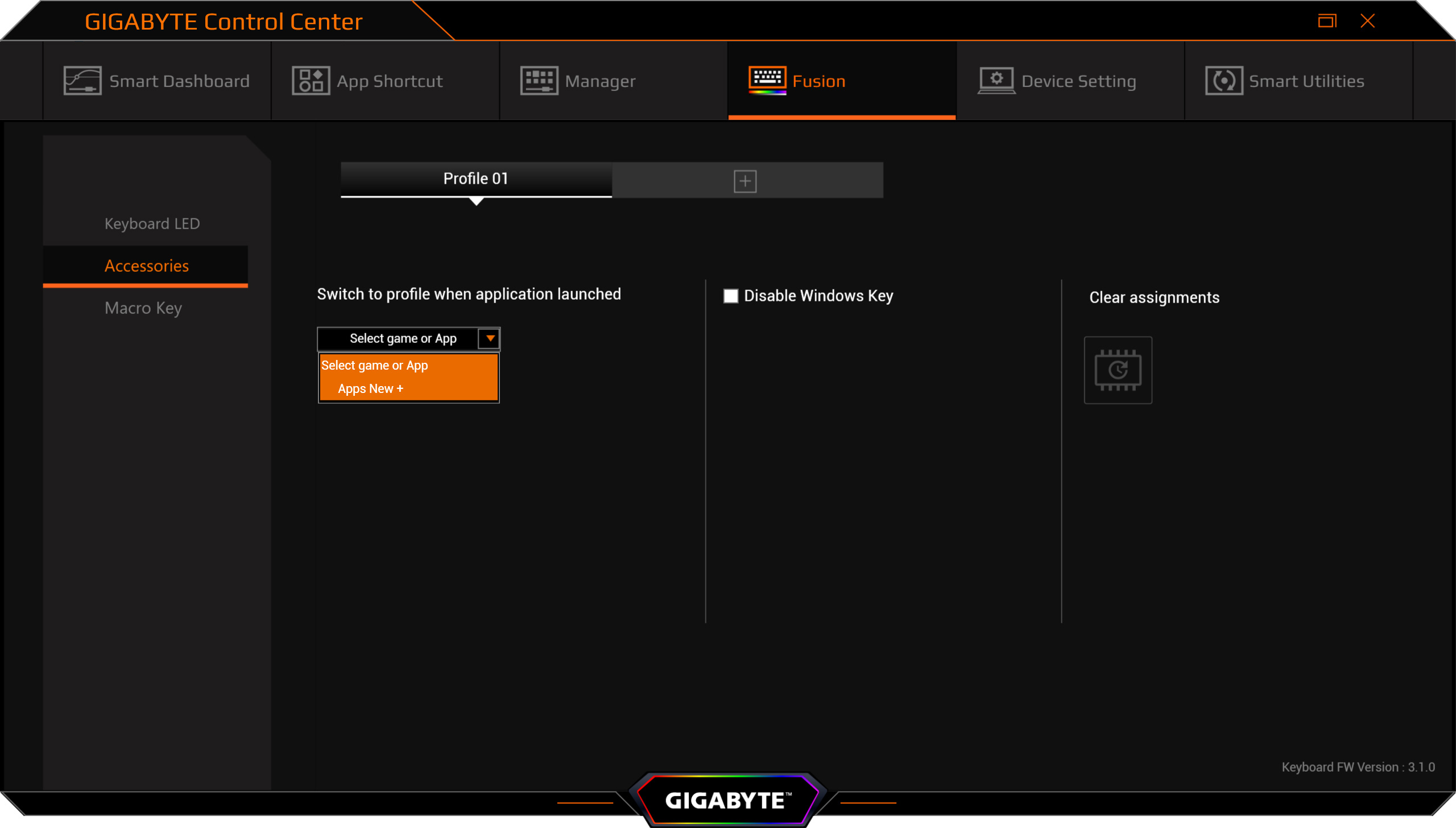Click the Manager keyboard icon
Screen dimensions: 1456x828
(x=539, y=81)
